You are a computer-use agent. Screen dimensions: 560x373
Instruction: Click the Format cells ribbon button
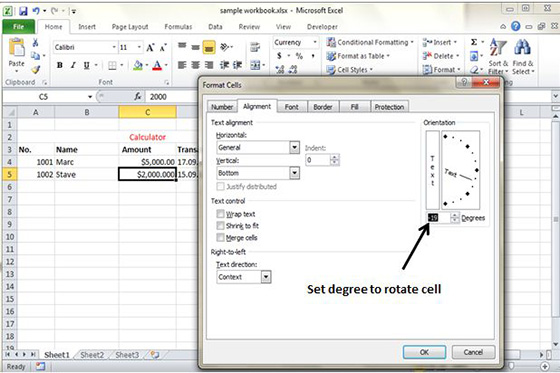(x=441, y=70)
